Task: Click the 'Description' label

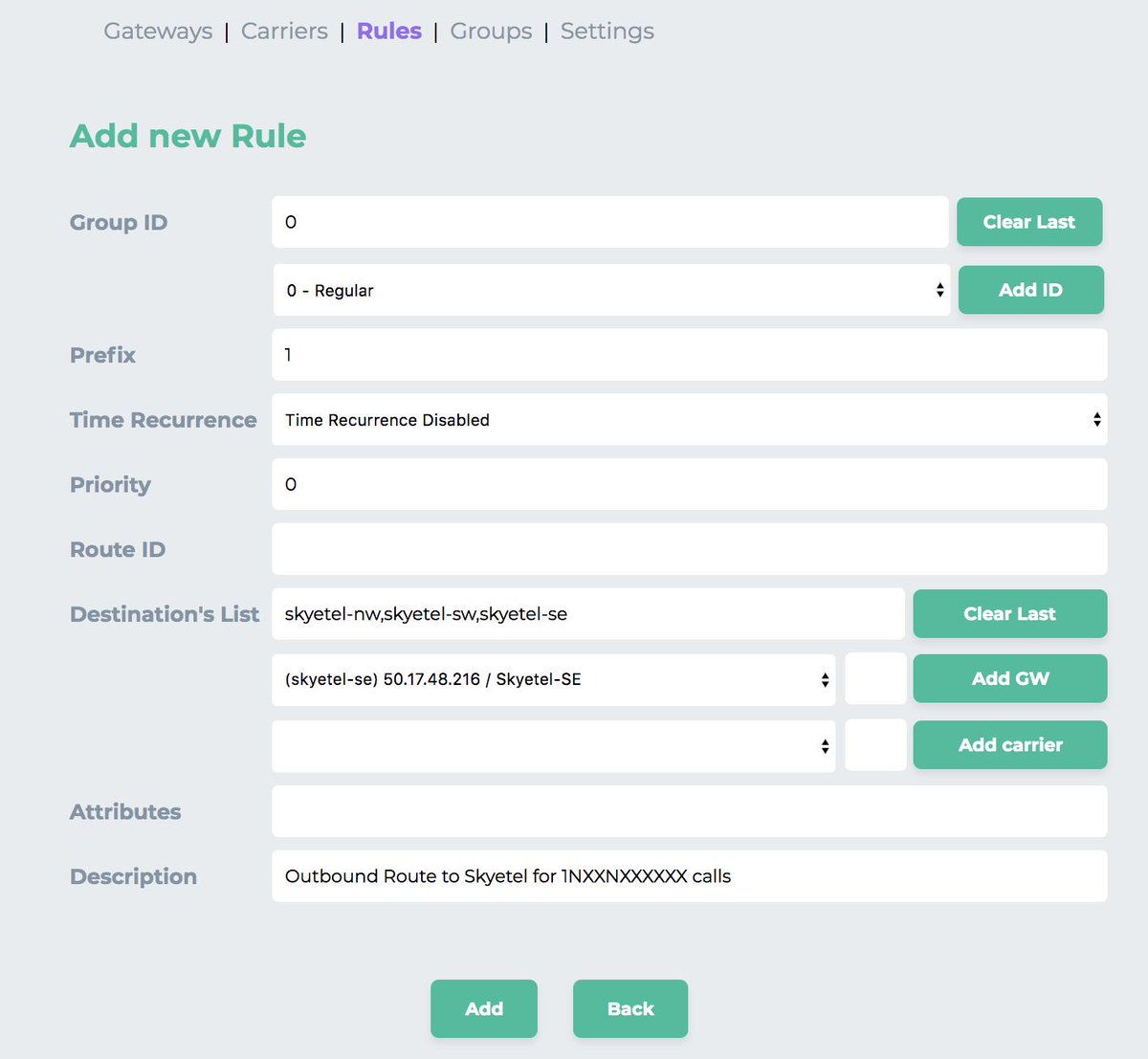Action: point(133,876)
